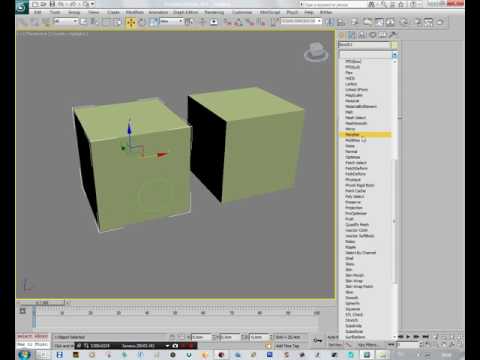This screenshot has width=480, height=360.
Task: Open the Layer Manager
Action: (x=355, y=22)
